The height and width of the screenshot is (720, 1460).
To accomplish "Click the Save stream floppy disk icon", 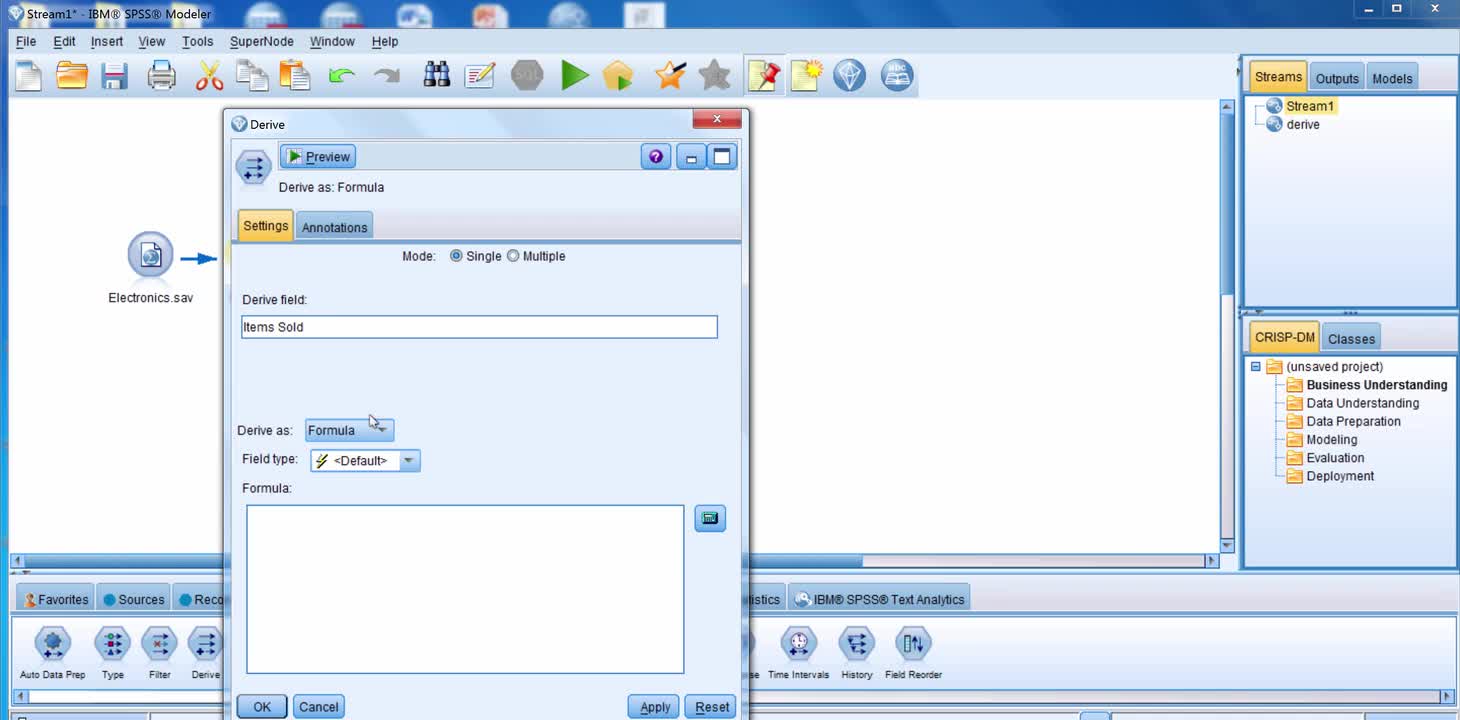I will click(114, 76).
